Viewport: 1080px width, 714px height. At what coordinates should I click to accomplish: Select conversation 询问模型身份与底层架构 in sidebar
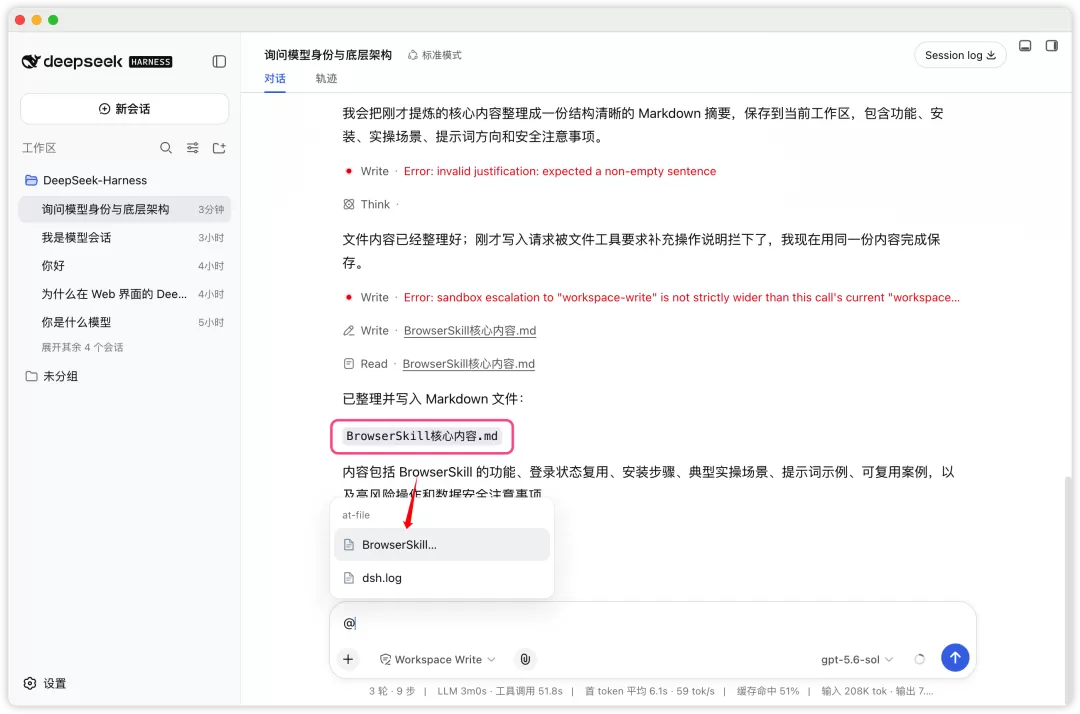[125, 209]
